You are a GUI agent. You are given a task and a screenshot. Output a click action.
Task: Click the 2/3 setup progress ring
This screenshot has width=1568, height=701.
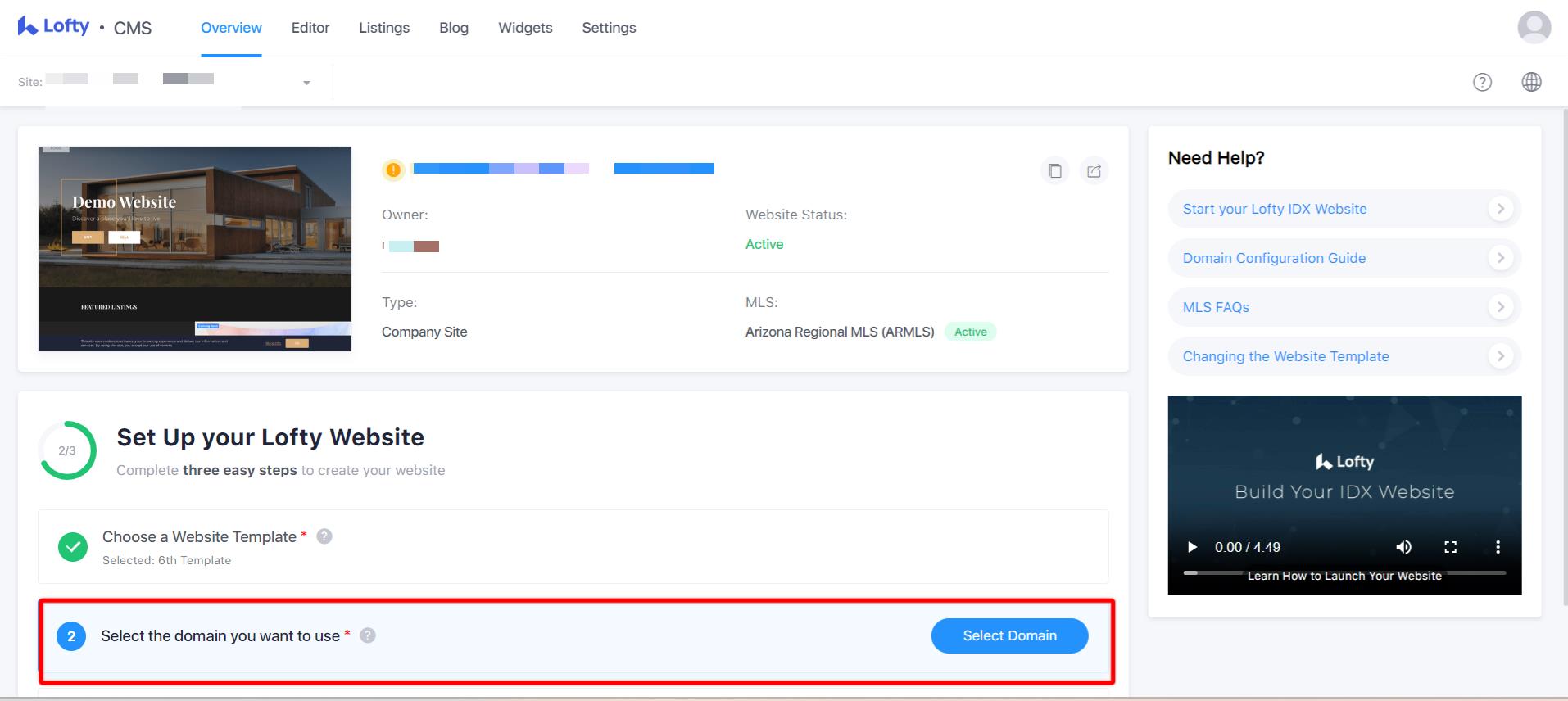(67, 450)
